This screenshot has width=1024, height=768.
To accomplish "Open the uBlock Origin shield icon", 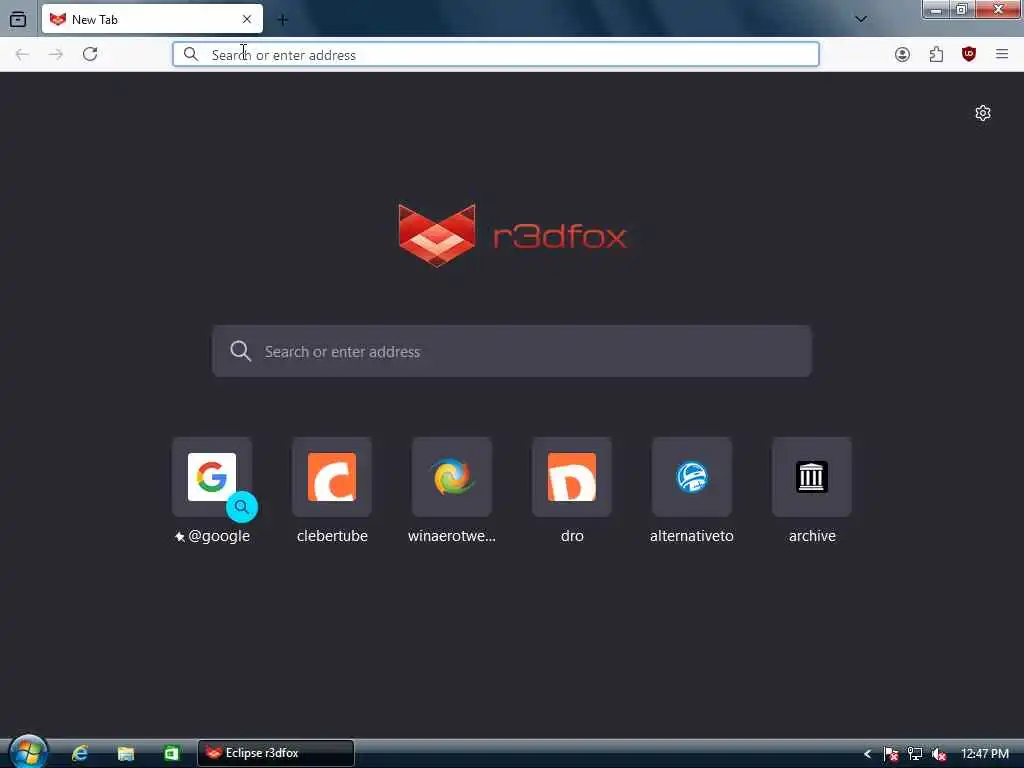I will pyautogui.click(x=969, y=54).
